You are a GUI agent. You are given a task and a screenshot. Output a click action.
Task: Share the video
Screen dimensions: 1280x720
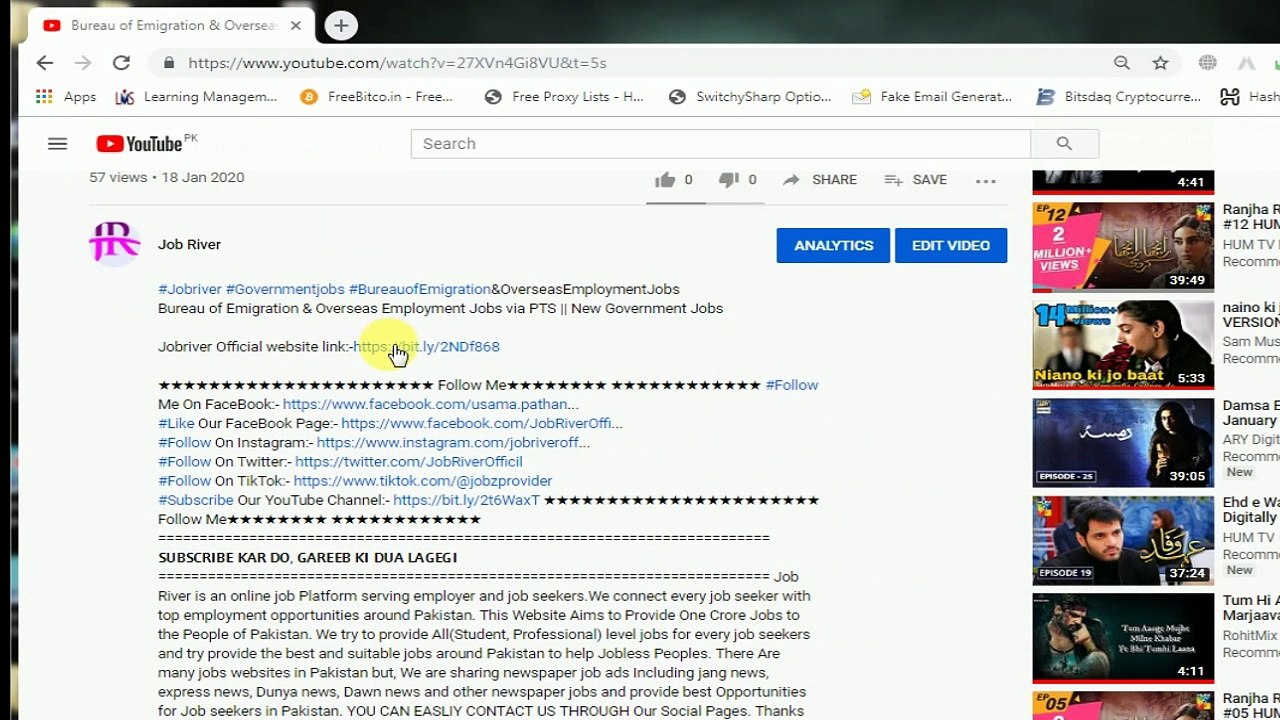point(820,180)
